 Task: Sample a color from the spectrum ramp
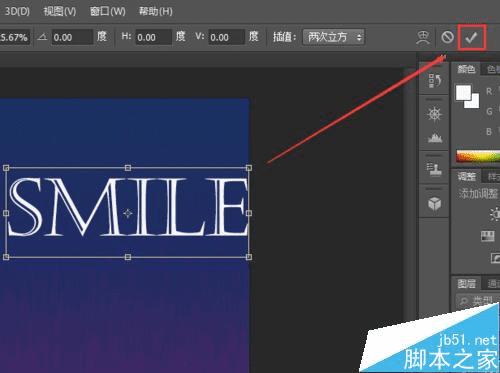[478, 157]
